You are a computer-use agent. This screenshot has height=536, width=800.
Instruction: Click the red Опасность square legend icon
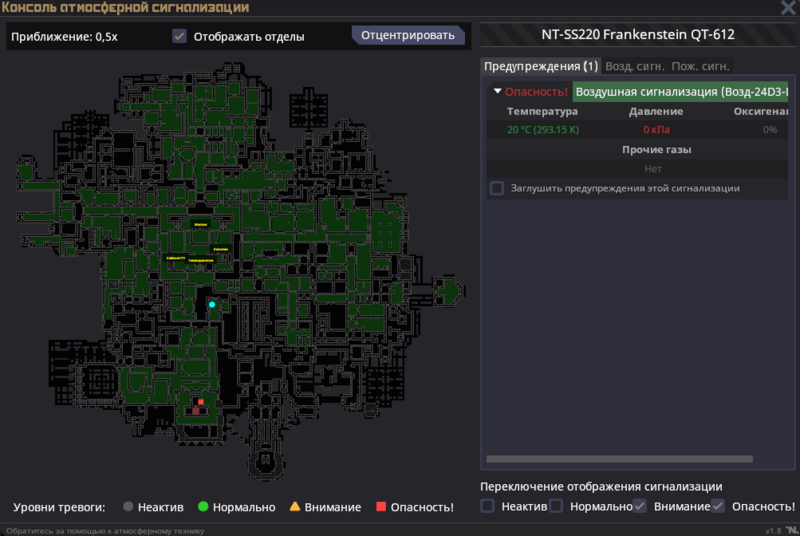point(381,507)
